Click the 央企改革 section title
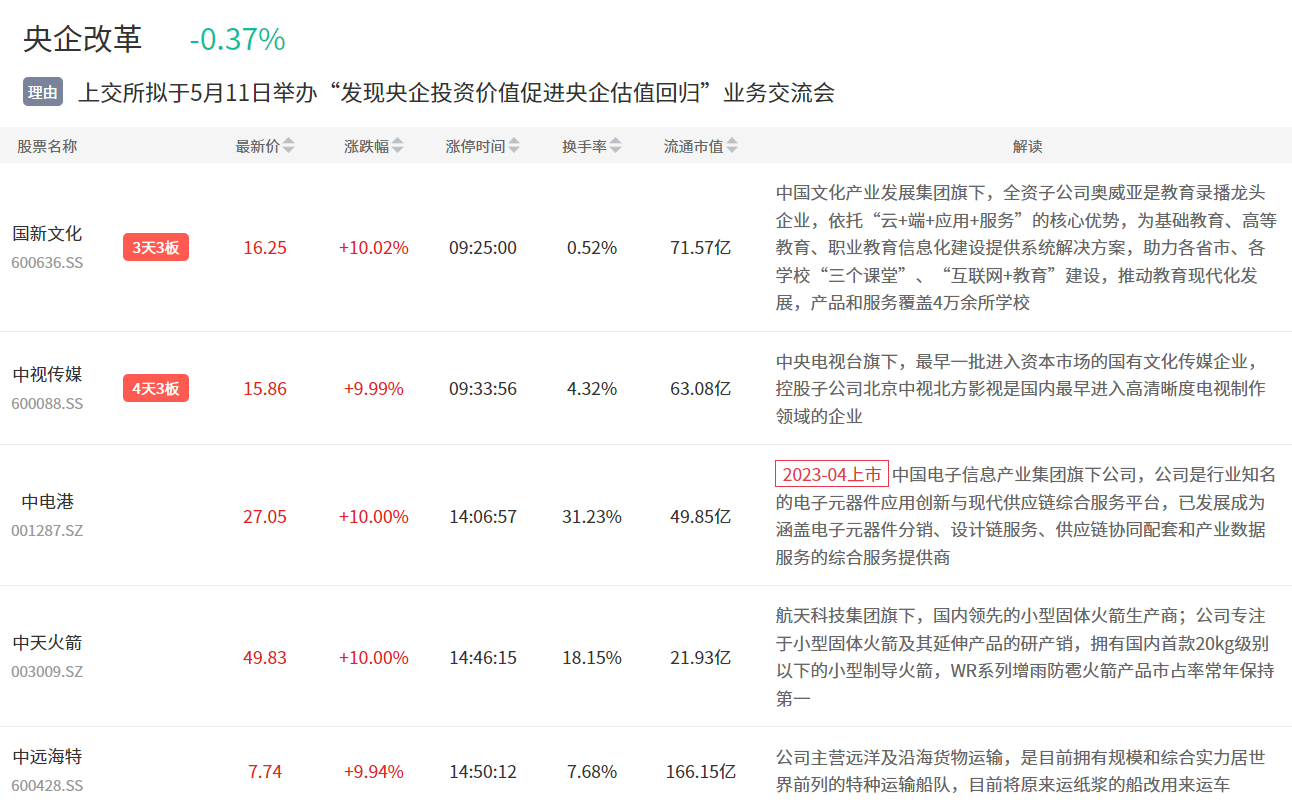This screenshot has width=1292, height=809. click(83, 39)
